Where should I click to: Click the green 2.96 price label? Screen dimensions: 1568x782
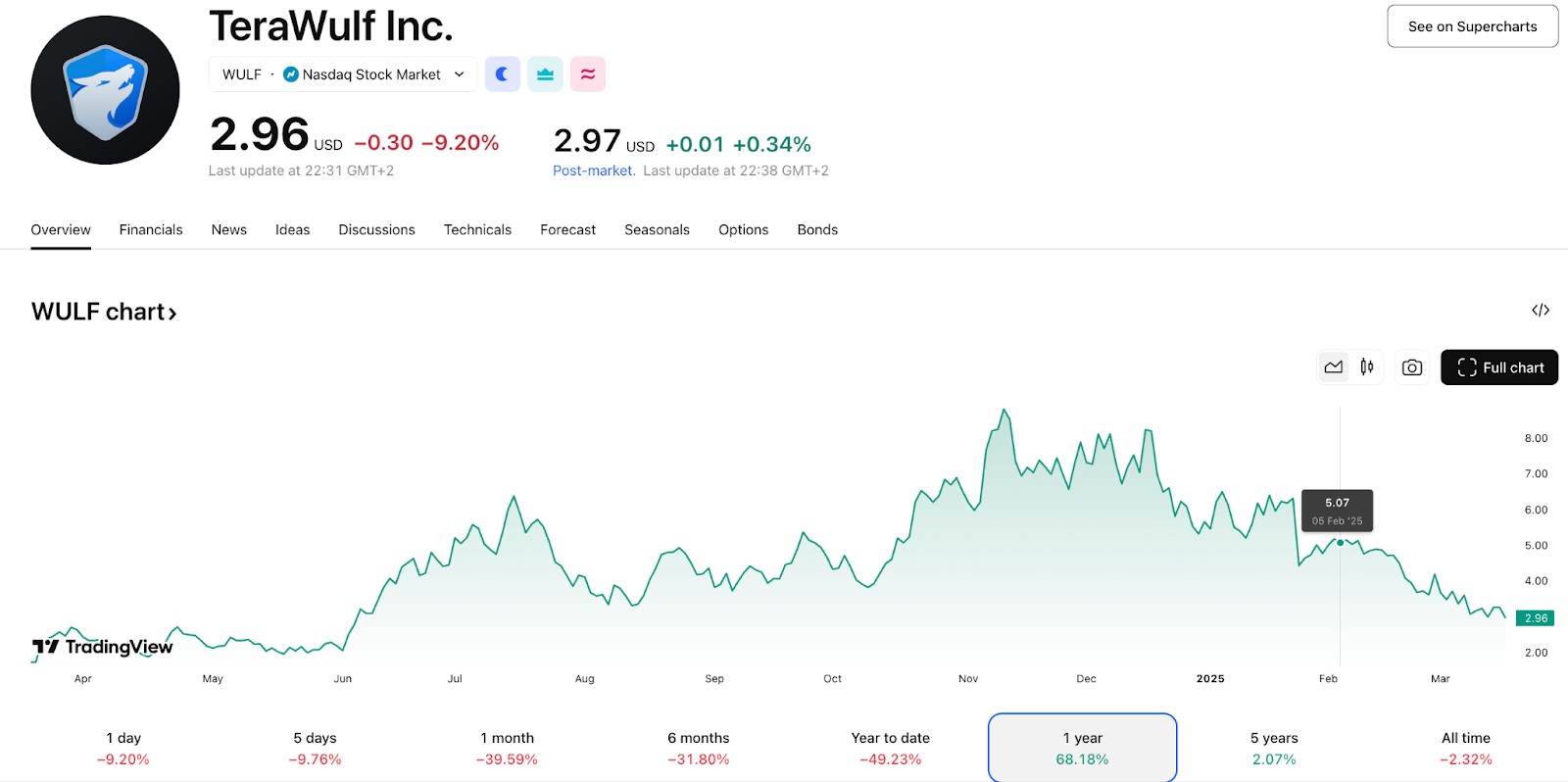point(1535,618)
